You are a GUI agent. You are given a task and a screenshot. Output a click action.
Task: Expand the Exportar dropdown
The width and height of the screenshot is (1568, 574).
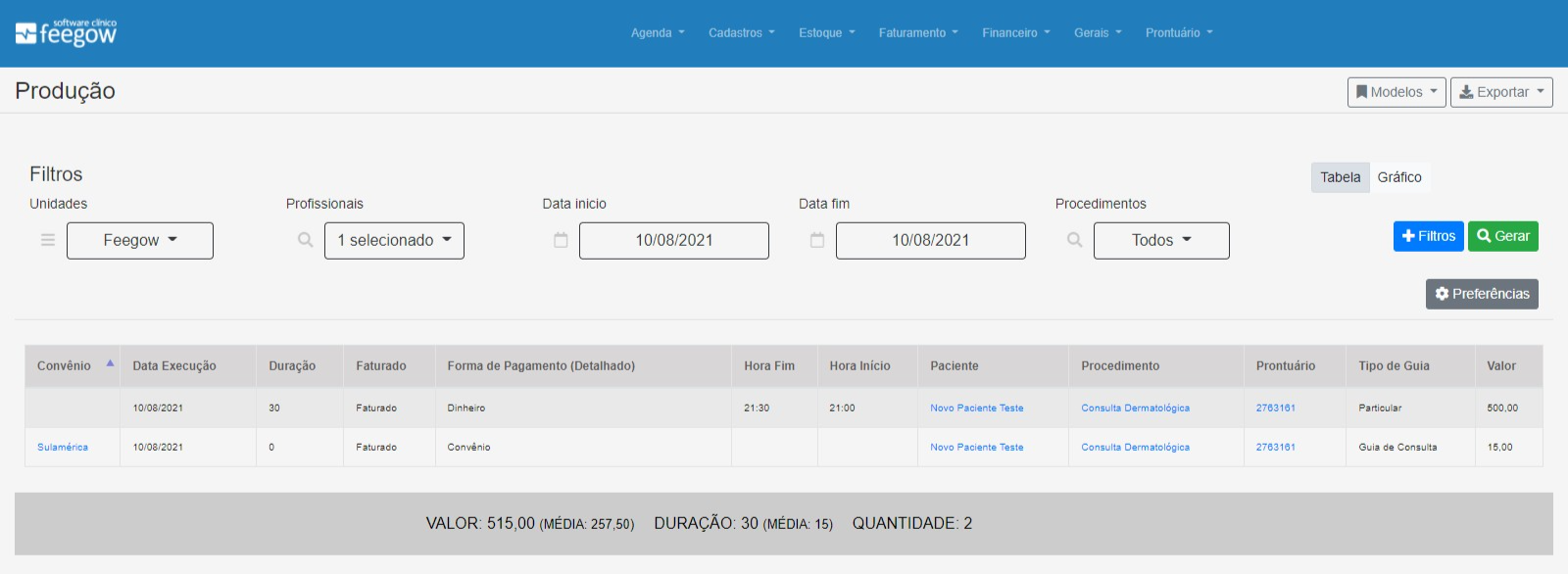point(1501,92)
